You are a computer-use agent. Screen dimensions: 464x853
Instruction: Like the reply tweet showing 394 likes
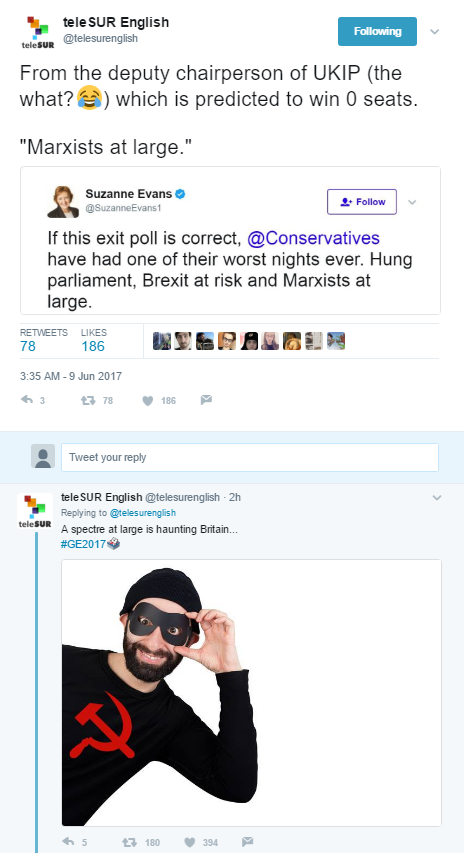point(189,842)
